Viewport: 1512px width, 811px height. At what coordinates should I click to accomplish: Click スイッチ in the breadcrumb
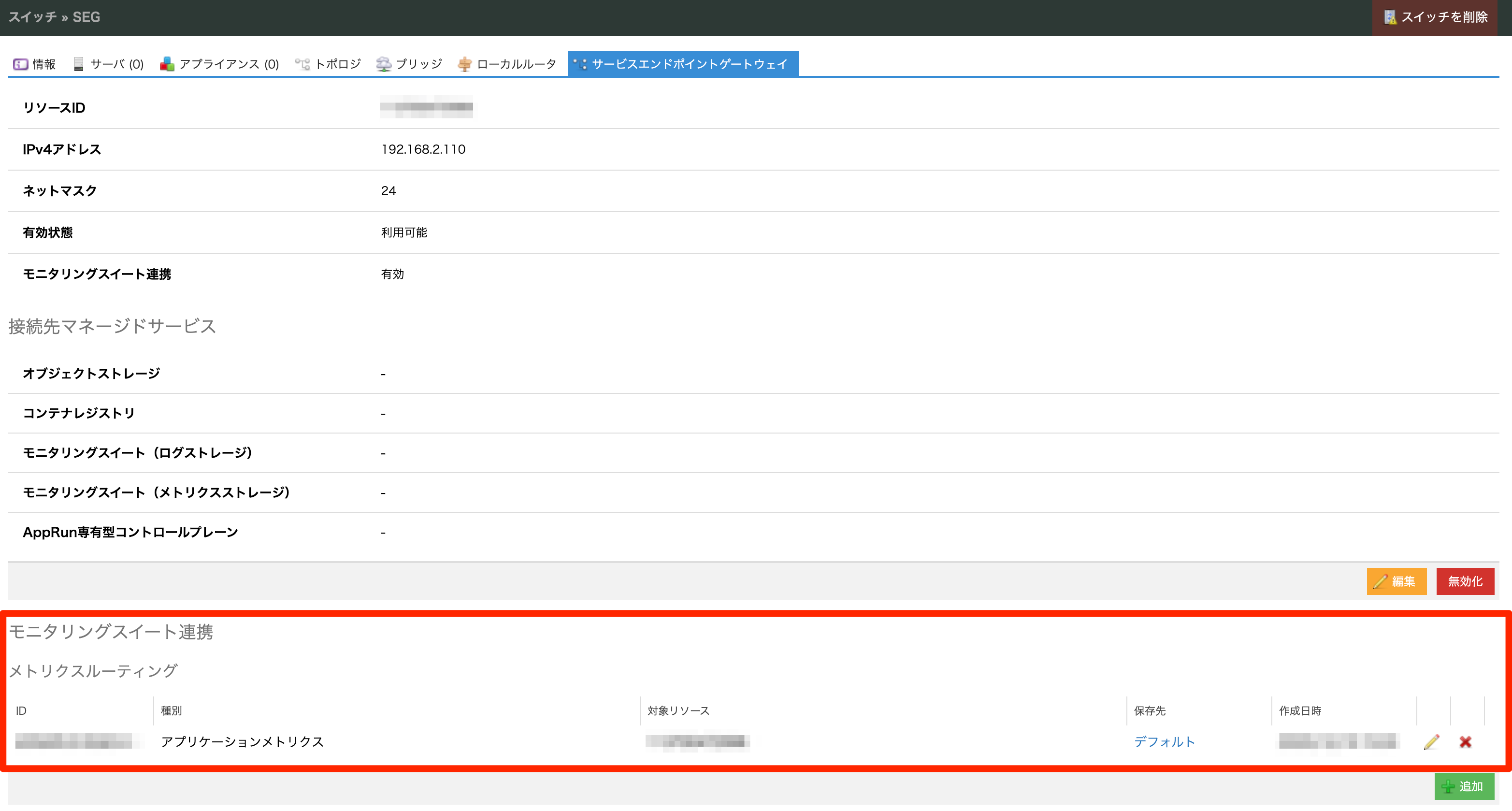pyautogui.click(x=32, y=17)
